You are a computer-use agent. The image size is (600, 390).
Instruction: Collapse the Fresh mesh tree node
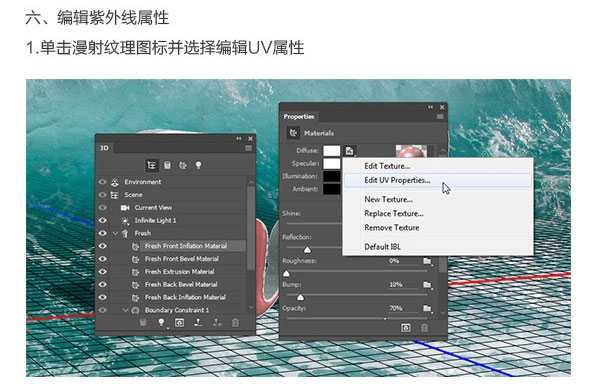pos(115,233)
